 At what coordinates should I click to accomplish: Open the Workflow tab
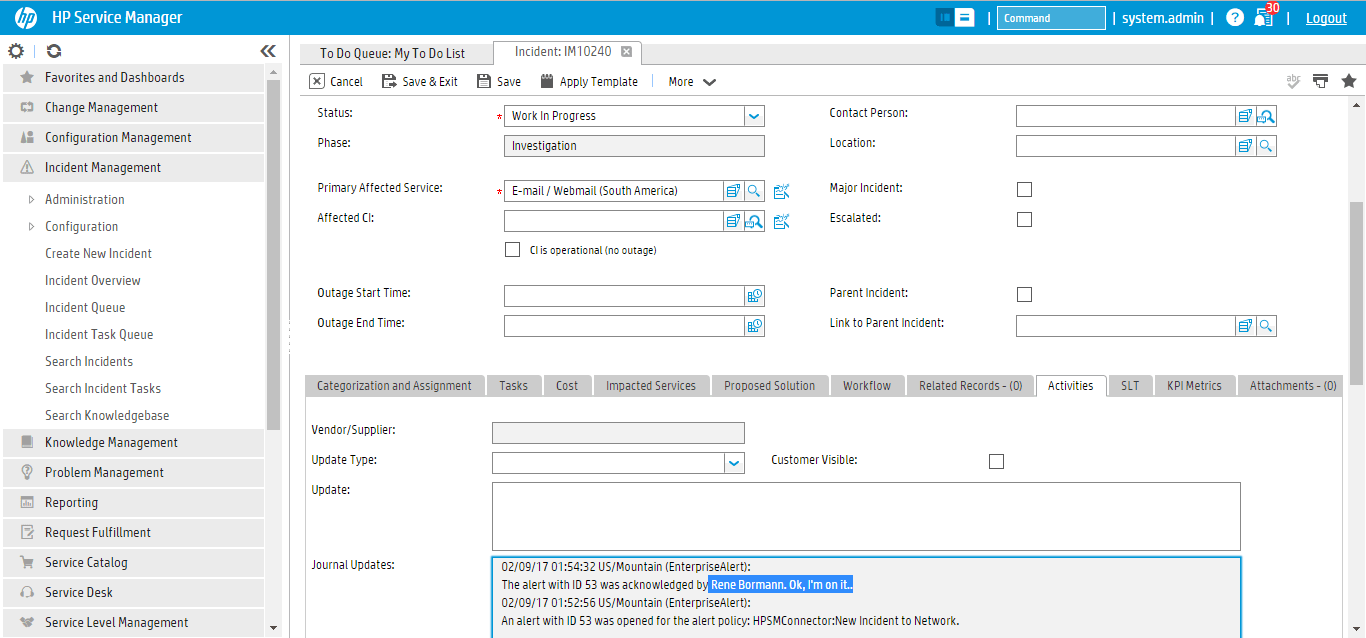pyautogui.click(x=867, y=386)
